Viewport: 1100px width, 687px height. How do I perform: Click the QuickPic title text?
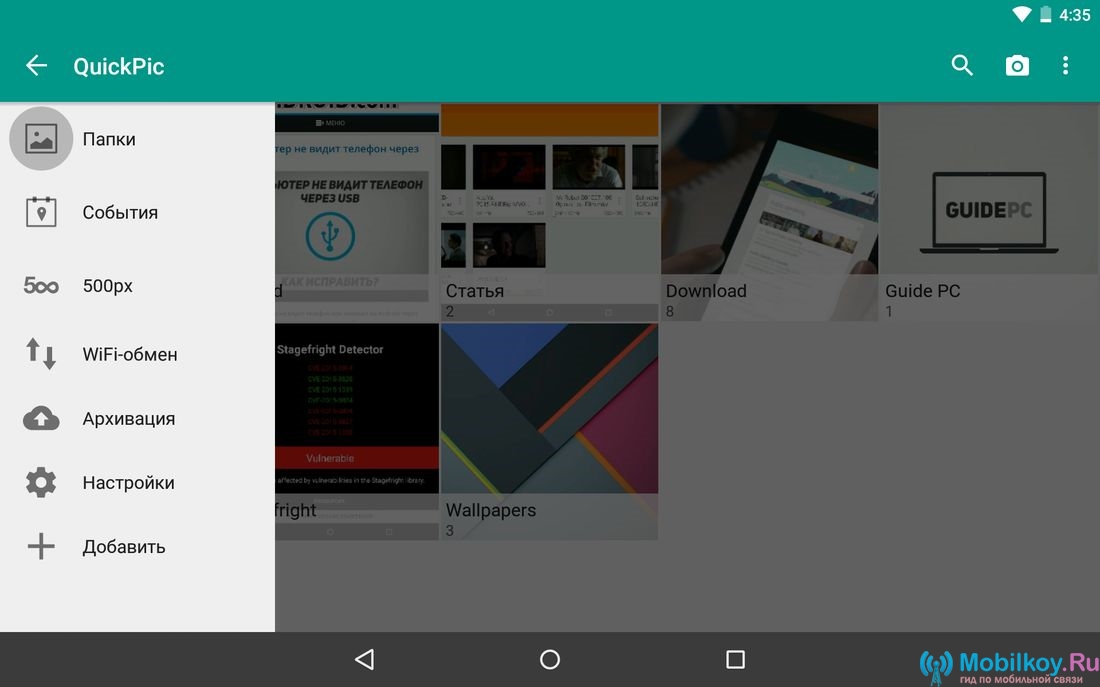click(119, 66)
